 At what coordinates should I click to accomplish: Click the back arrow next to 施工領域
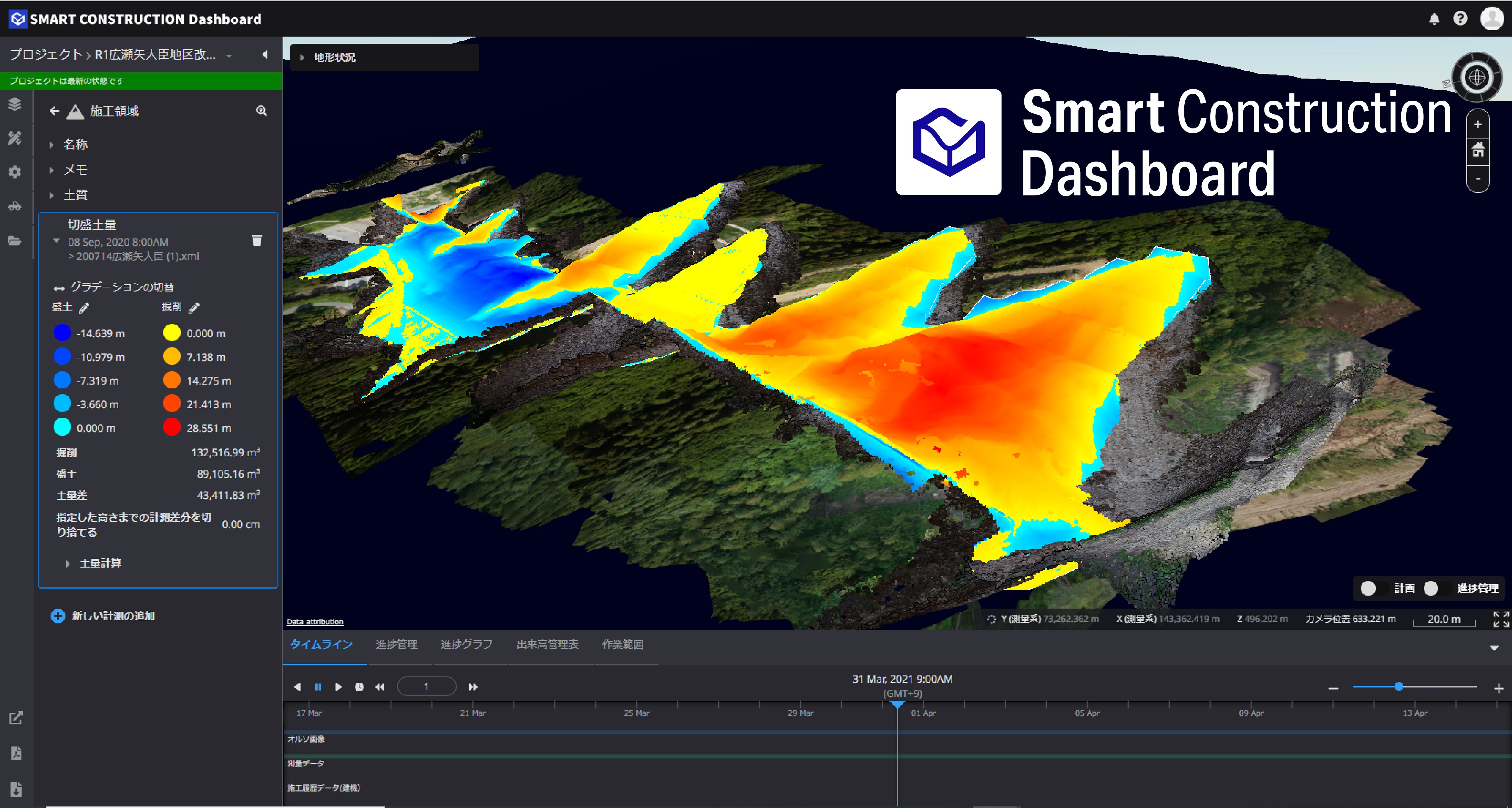click(x=55, y=111)
